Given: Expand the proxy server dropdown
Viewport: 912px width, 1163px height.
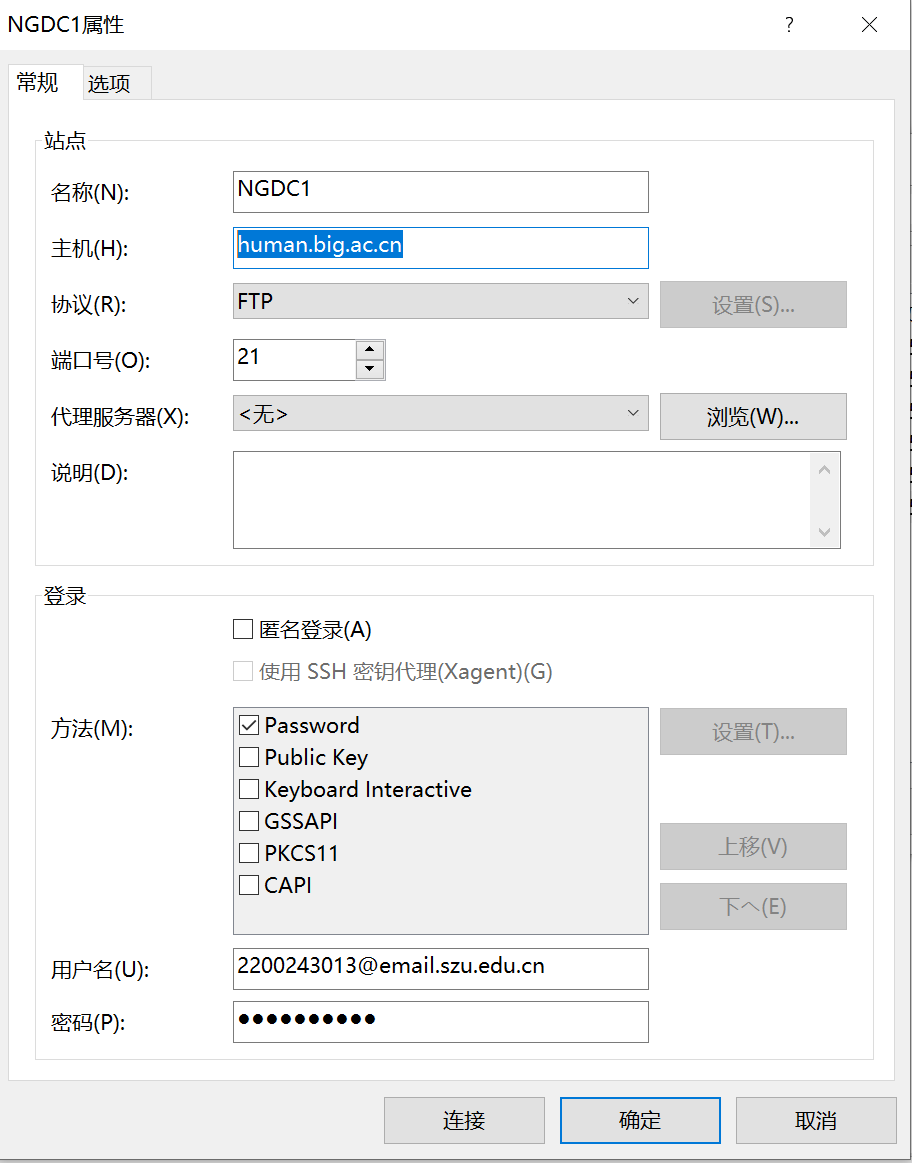Looking at the screenshot, I should 440,413.
